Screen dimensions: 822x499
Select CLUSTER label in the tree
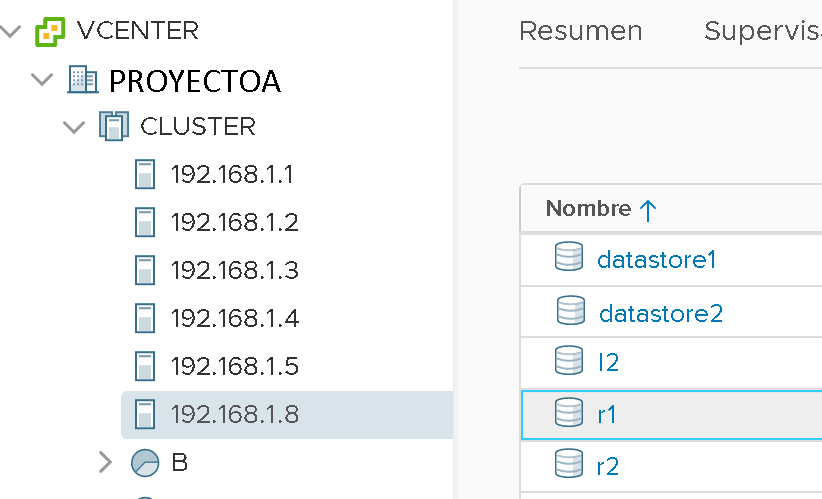point(198,127)
